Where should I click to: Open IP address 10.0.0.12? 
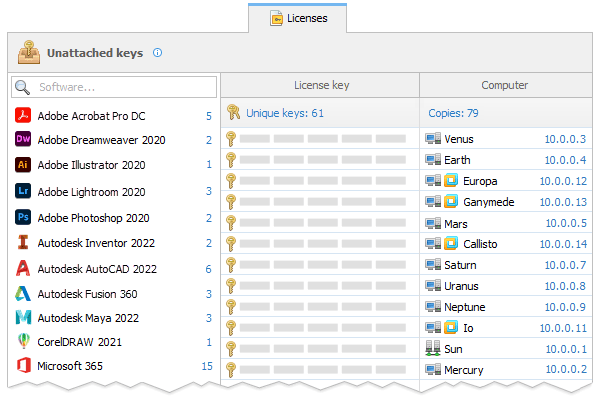click(563, 181)
